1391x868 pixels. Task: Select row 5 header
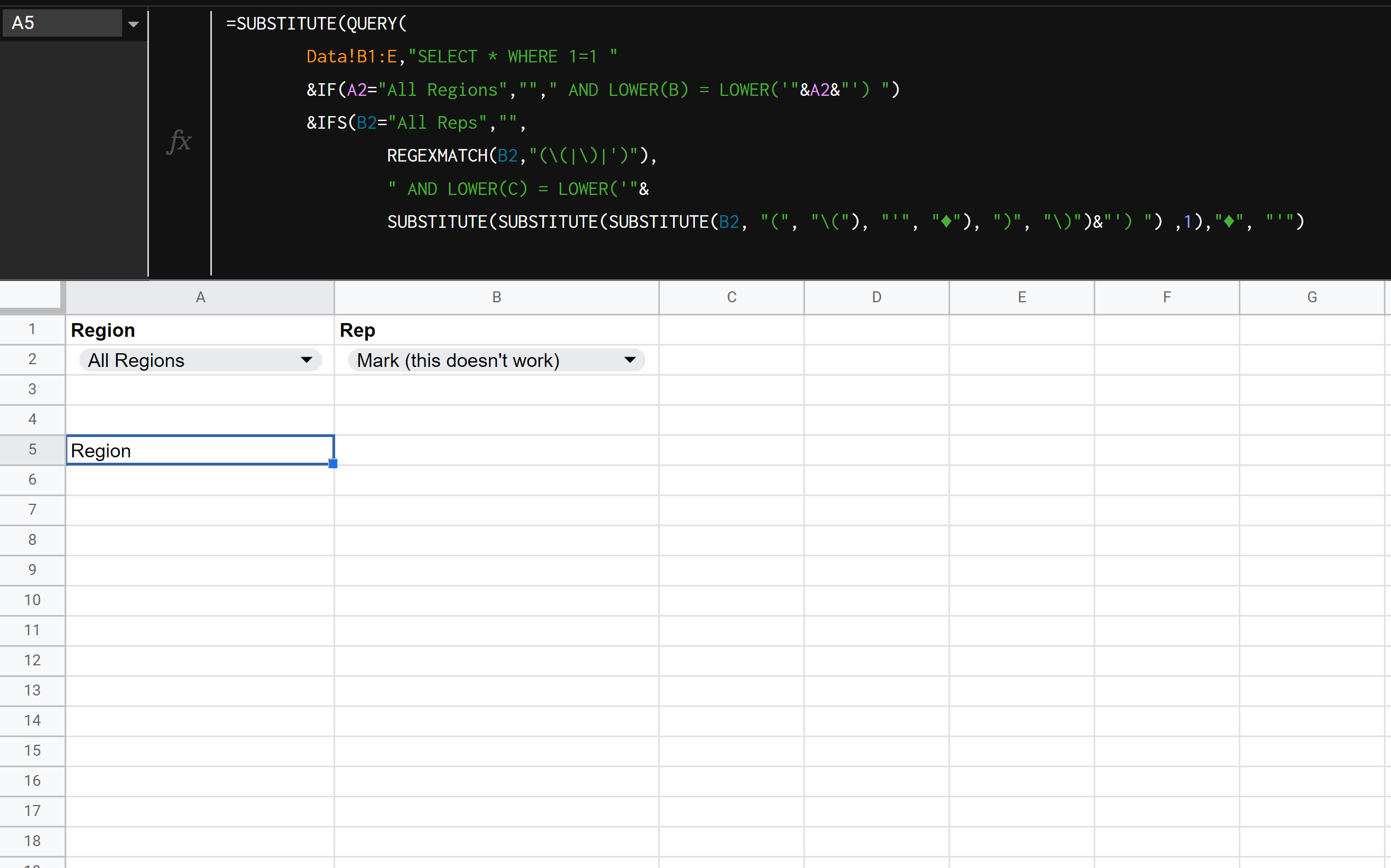(x=32, y=450)
